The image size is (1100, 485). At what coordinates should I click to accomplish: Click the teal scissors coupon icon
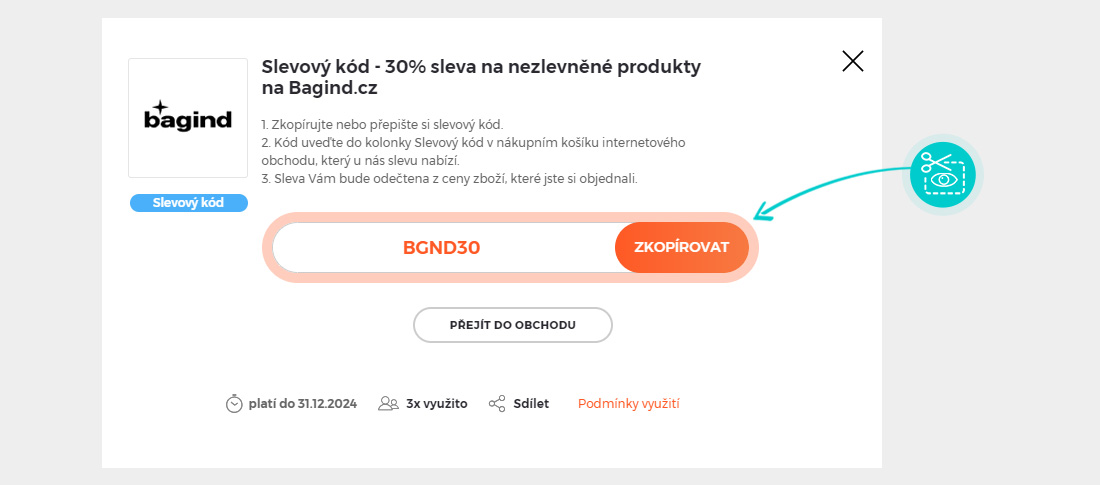click(x=943, y=173)
